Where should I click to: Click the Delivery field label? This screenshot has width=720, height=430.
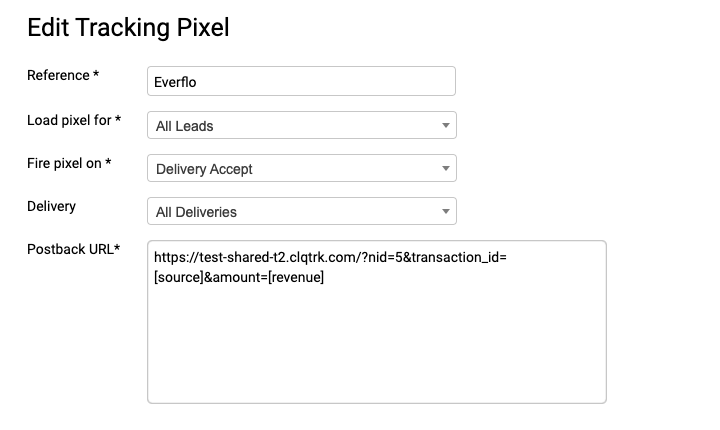(x=51, y=206)
